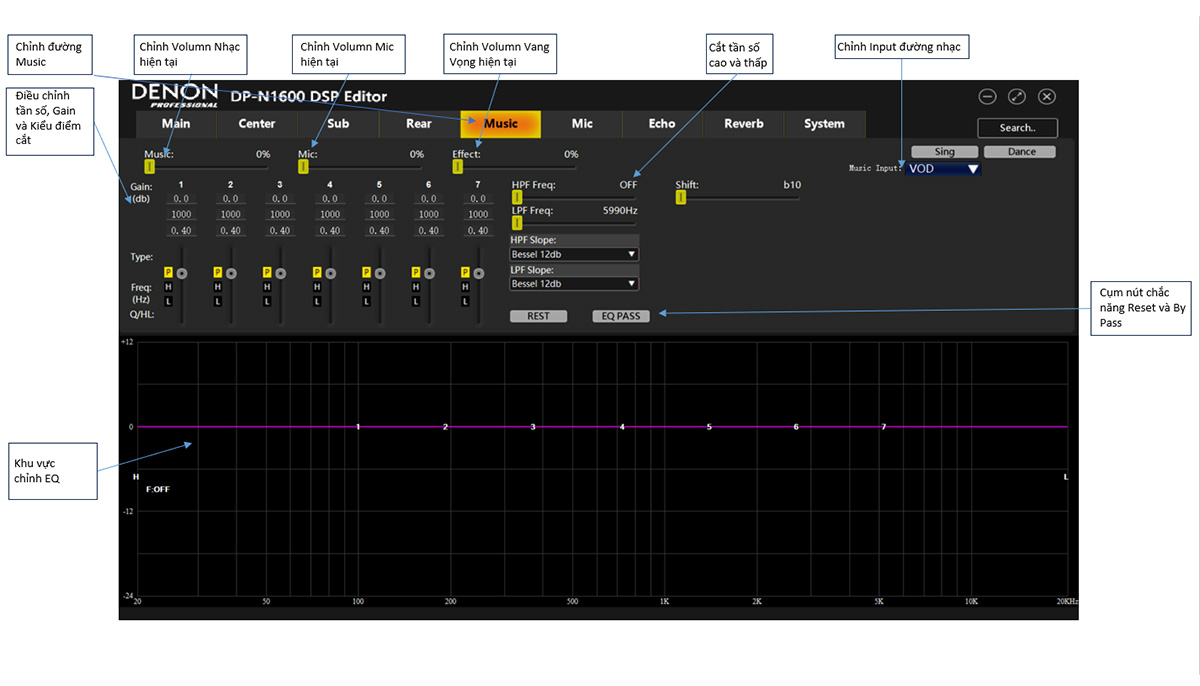
Task: Click band 1 gain slider knob
Action: [x=182, y=272]
